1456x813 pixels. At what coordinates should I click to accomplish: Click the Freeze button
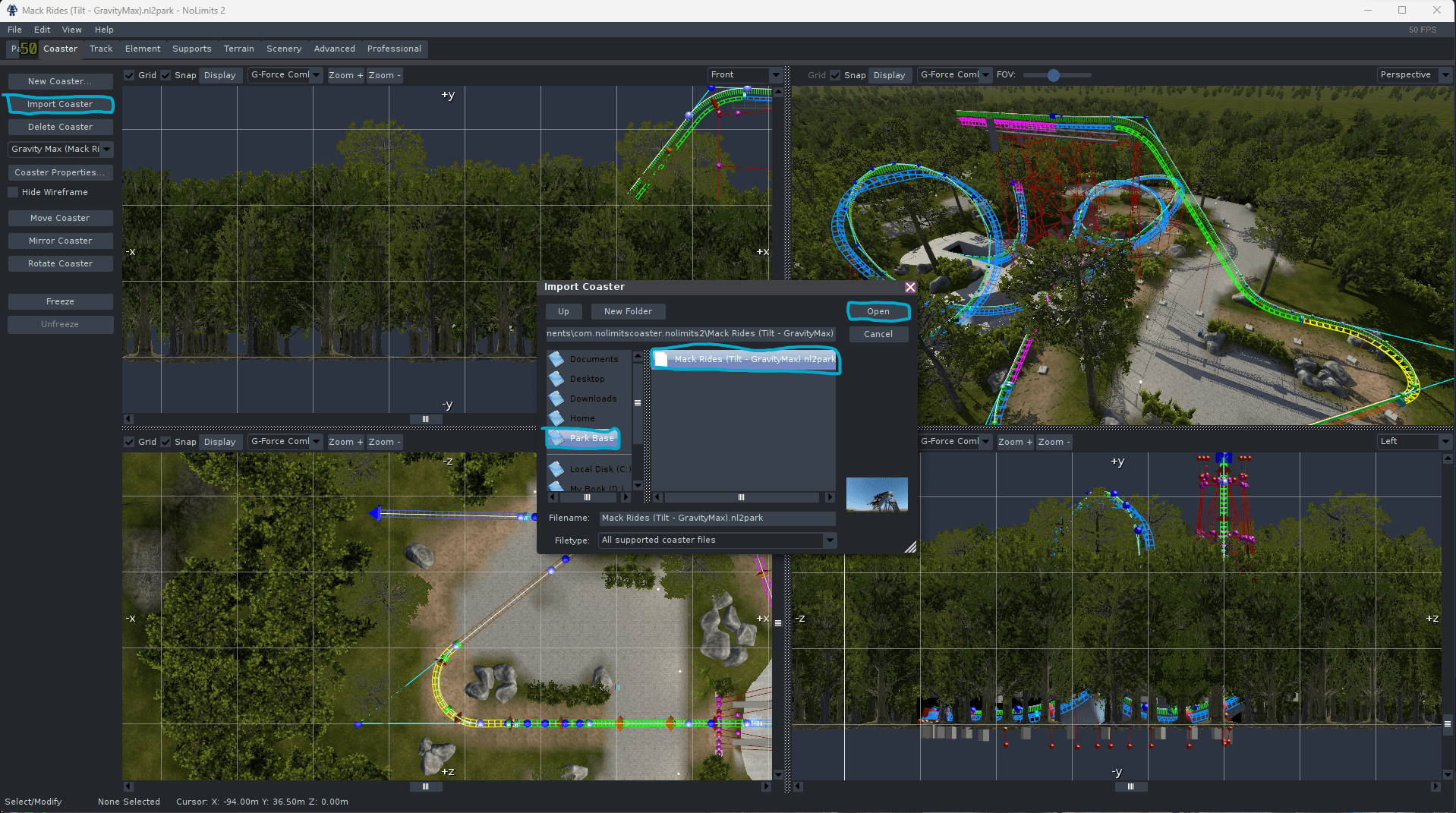[61, 301]
